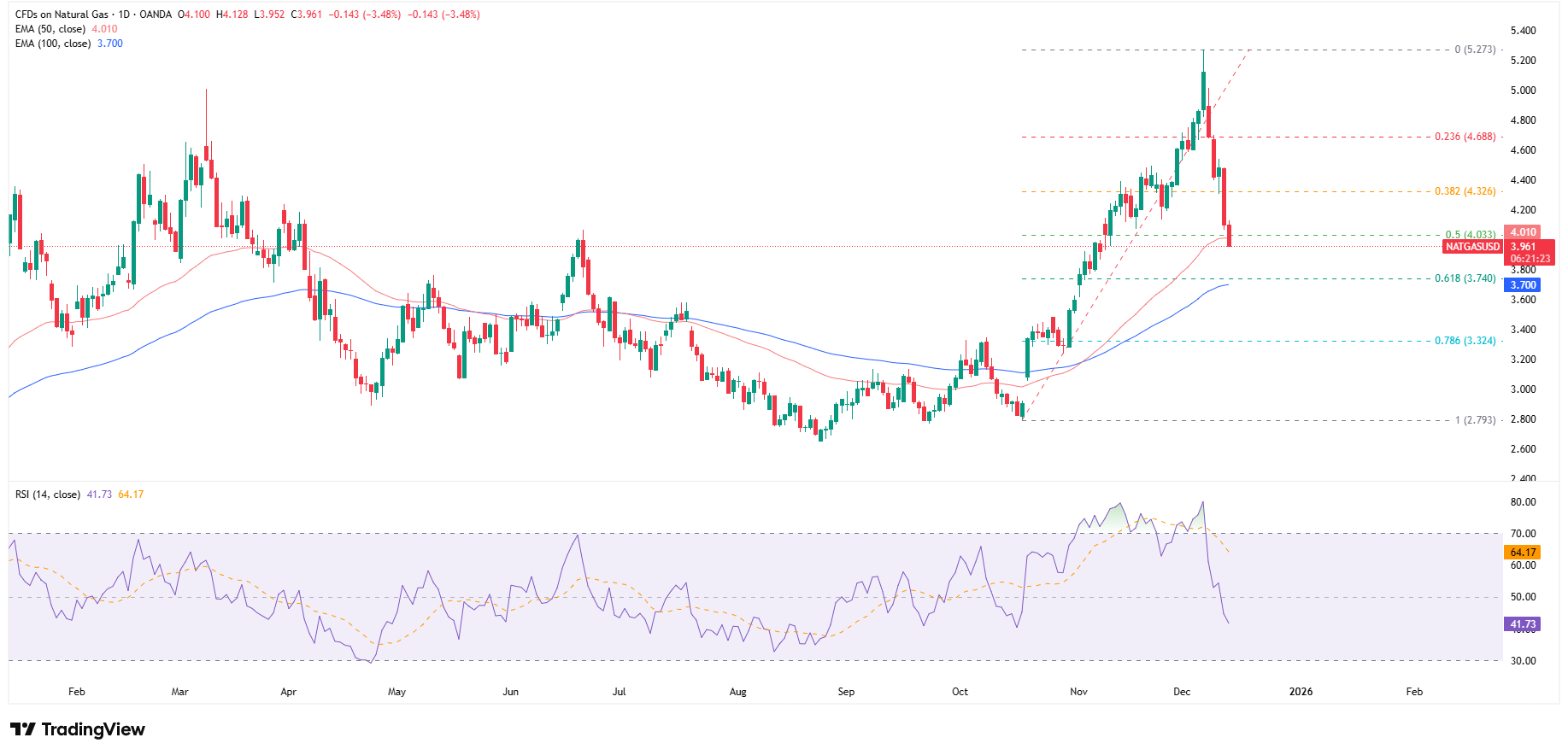Select the RSI (14, close) indicator legend
1568x755 pixels.
[48, 495]
